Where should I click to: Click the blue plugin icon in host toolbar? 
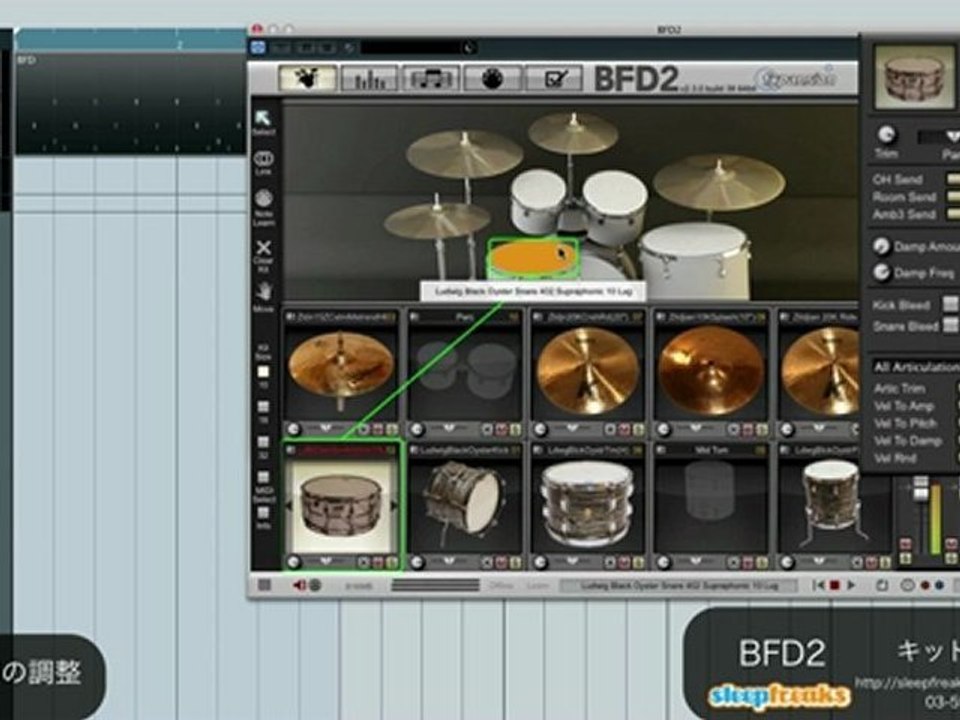click(258, 47)
